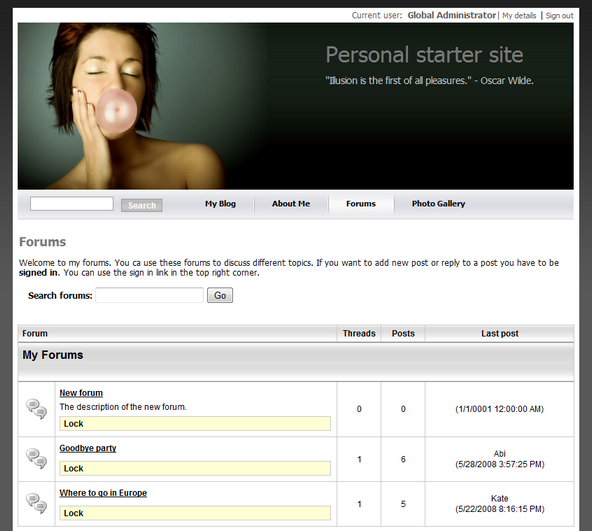Click the Go button beside Search forums
The height and width of the screenshot is (531, 592).
coord(220,295)
